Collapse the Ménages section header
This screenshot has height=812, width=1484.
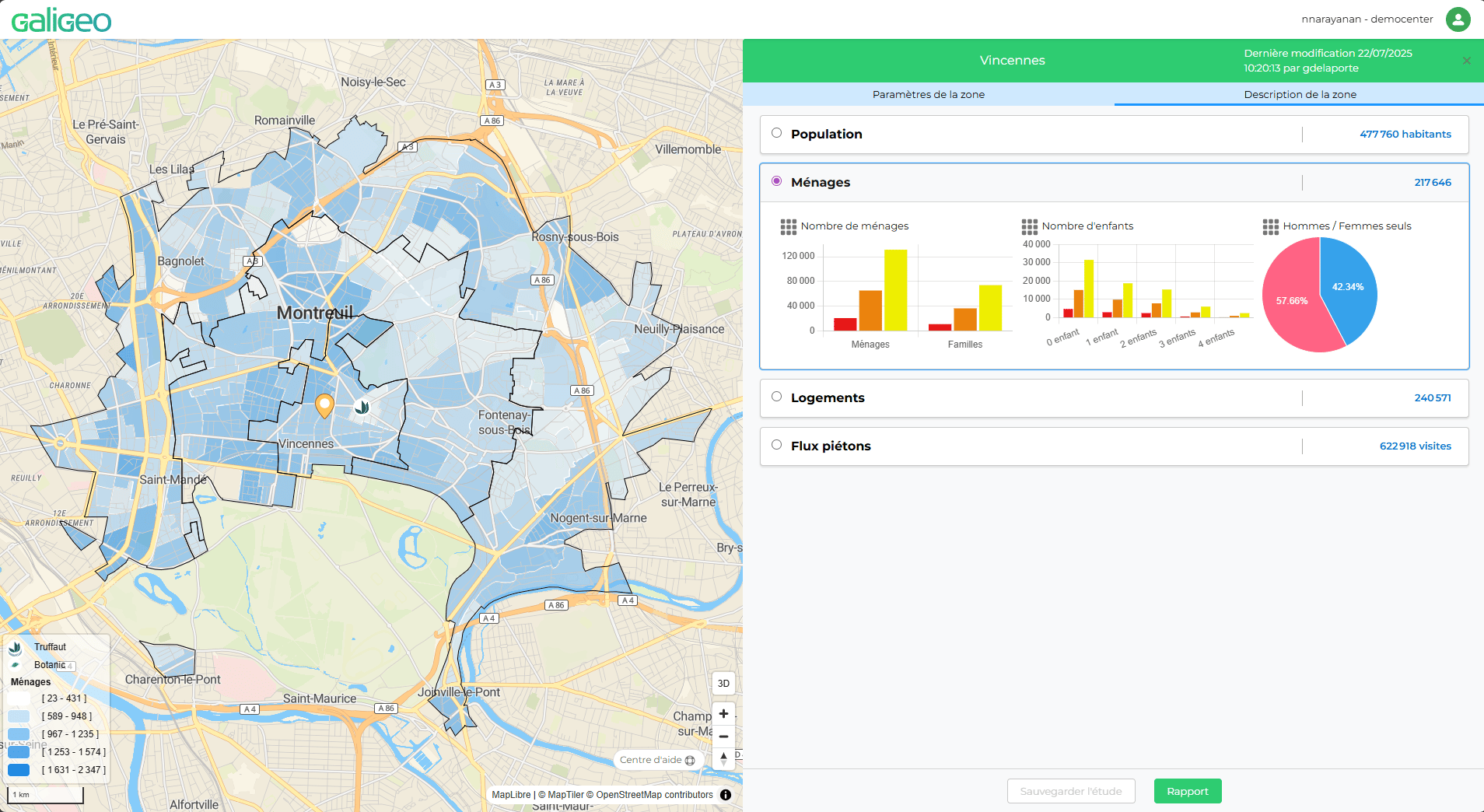(x=821, y=182)
